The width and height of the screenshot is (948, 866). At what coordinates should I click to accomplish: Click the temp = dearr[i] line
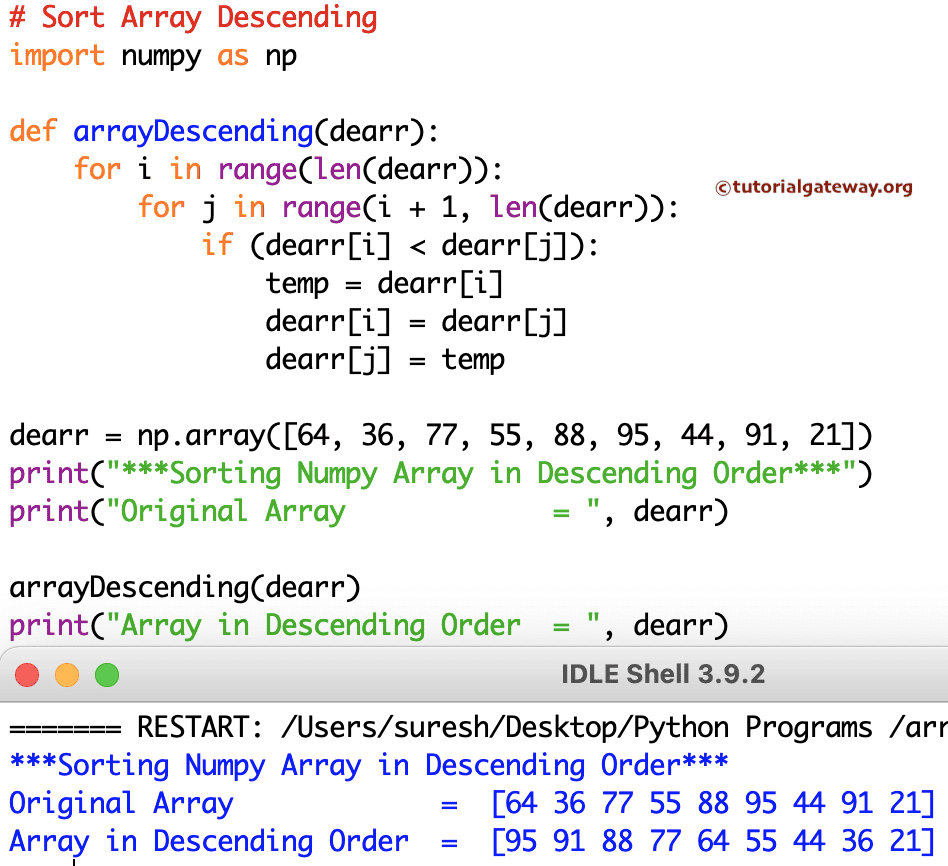click(x=385, y=283)
